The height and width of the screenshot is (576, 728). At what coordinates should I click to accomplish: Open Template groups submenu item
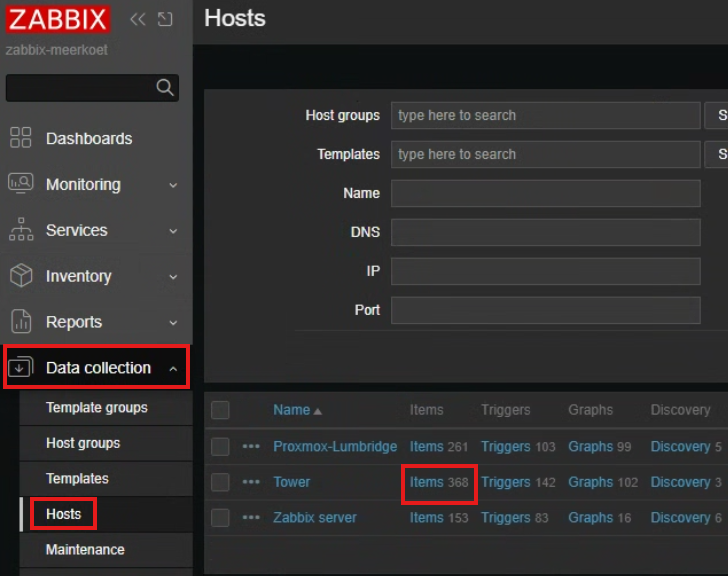pos(97,408)
